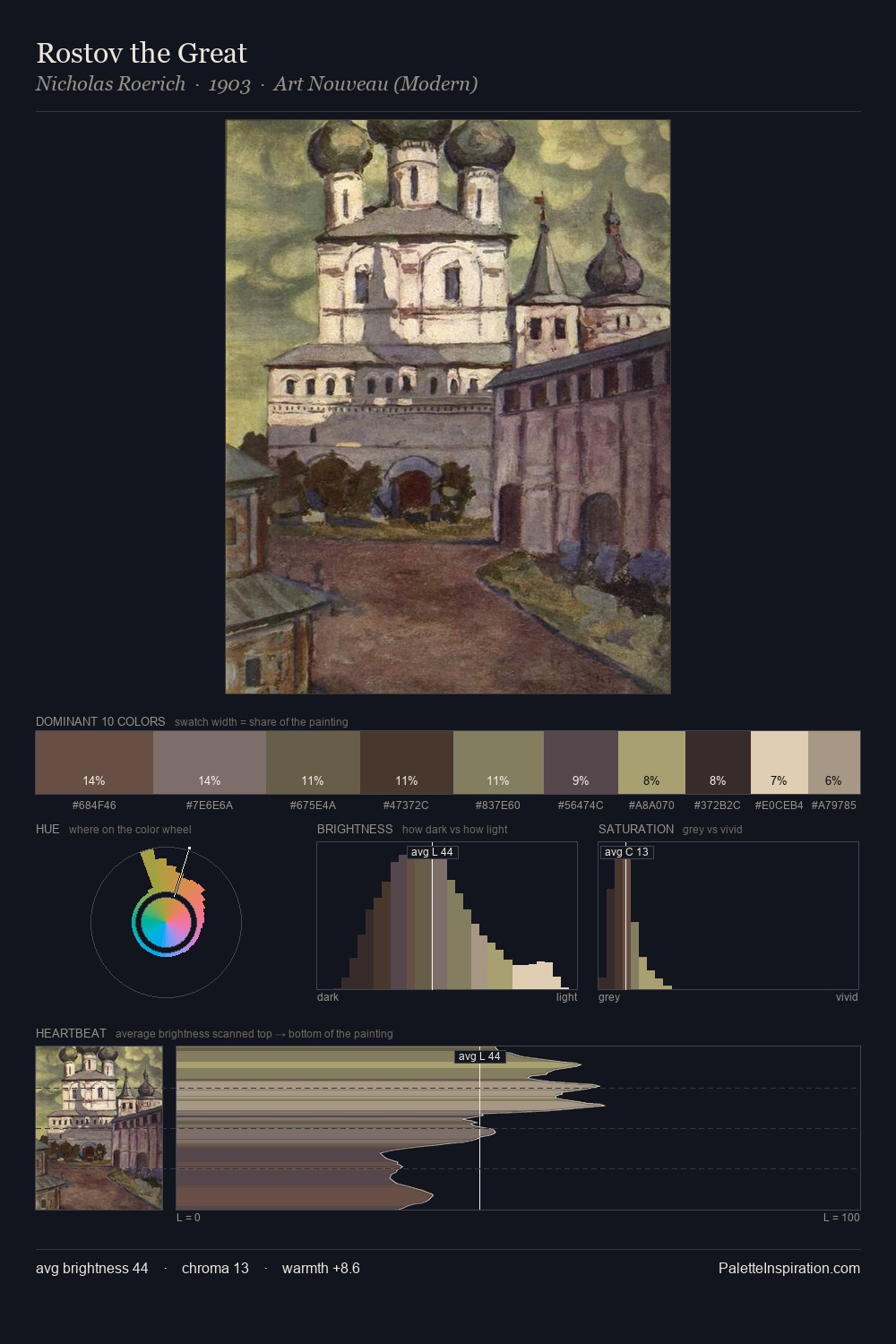
Task: Click the hue color wheel chart
Action: click(x=166, y=922)
